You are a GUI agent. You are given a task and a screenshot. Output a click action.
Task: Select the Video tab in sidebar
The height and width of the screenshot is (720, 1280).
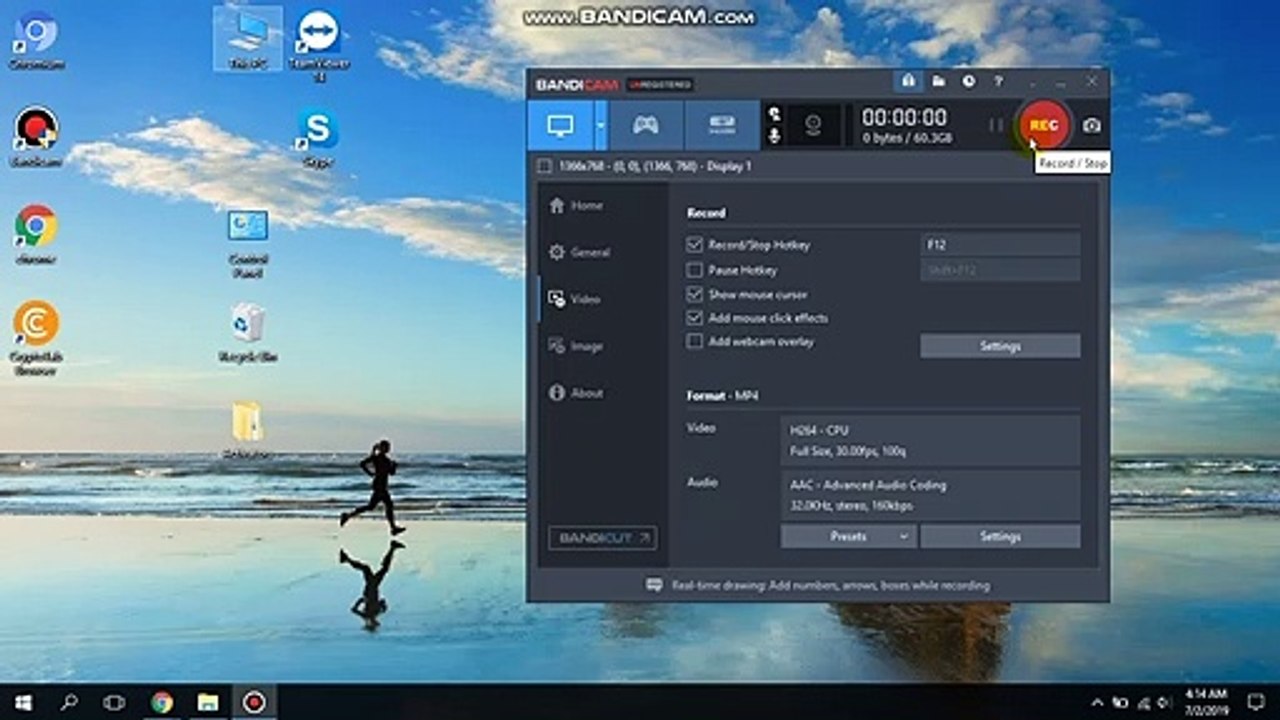pyautogui.click(x=575, y=299)
